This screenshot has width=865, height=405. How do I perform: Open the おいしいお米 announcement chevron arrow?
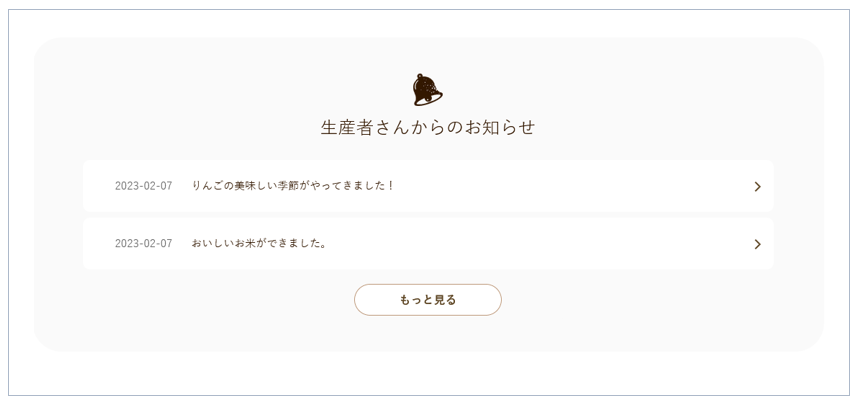[x=757, y=244]
